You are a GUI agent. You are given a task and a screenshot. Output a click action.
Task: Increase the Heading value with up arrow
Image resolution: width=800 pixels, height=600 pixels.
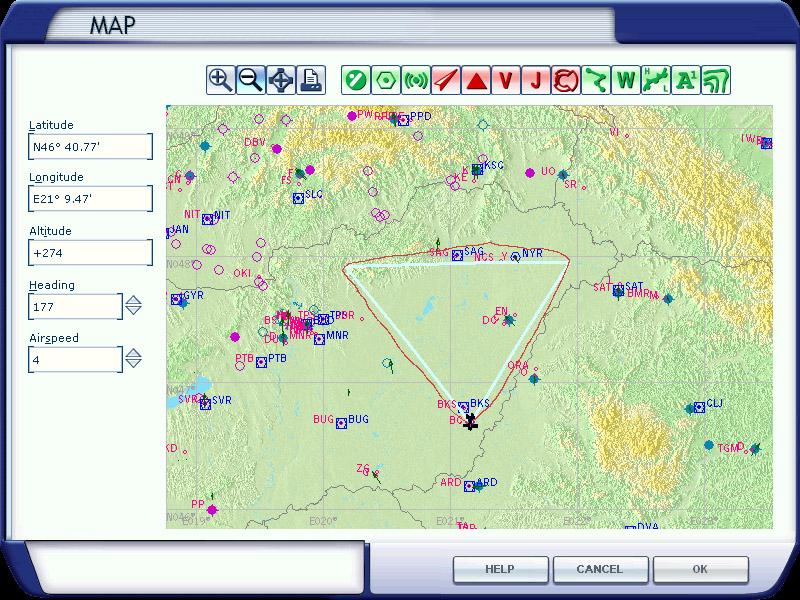point(133,299)
